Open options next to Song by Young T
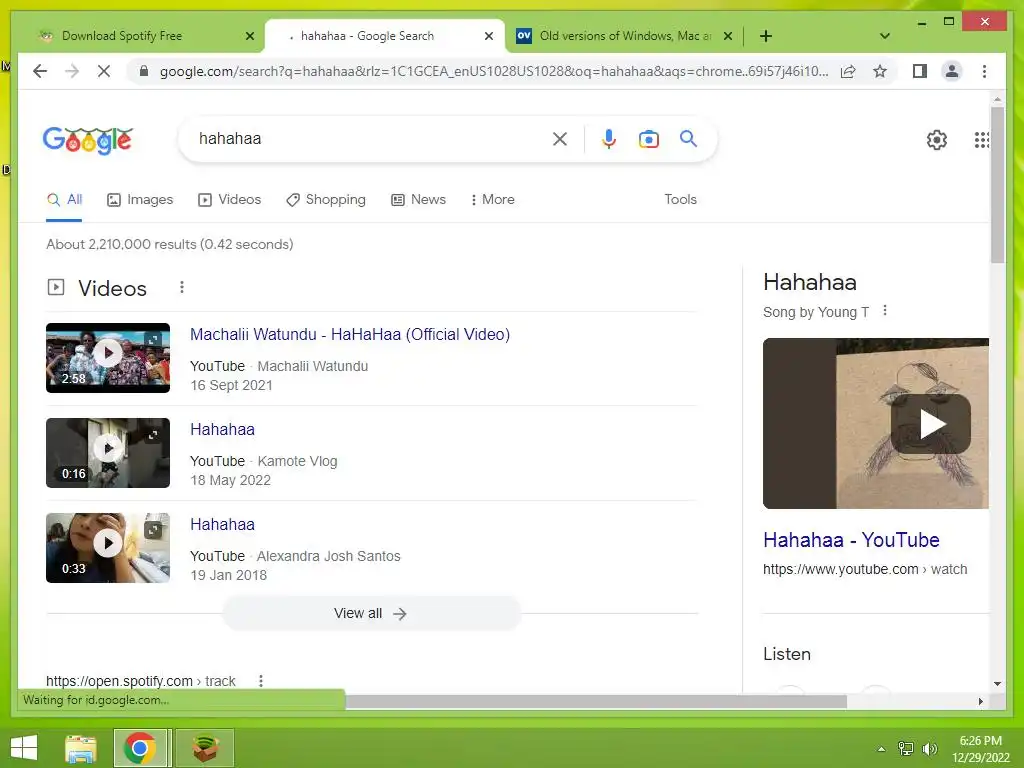 click(885, 311)
